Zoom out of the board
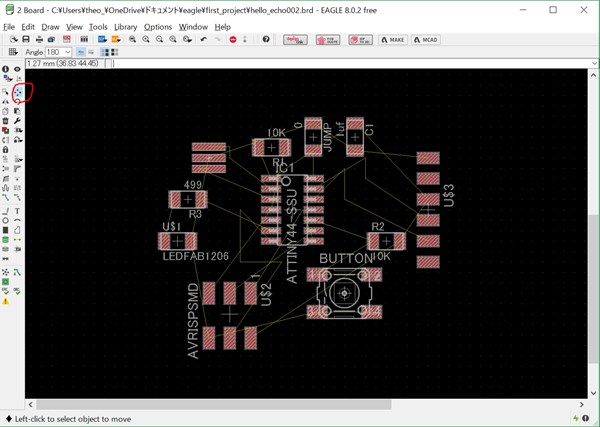This screenshot has height=427, width=600. pyautogui.click(x=160, y=39)
